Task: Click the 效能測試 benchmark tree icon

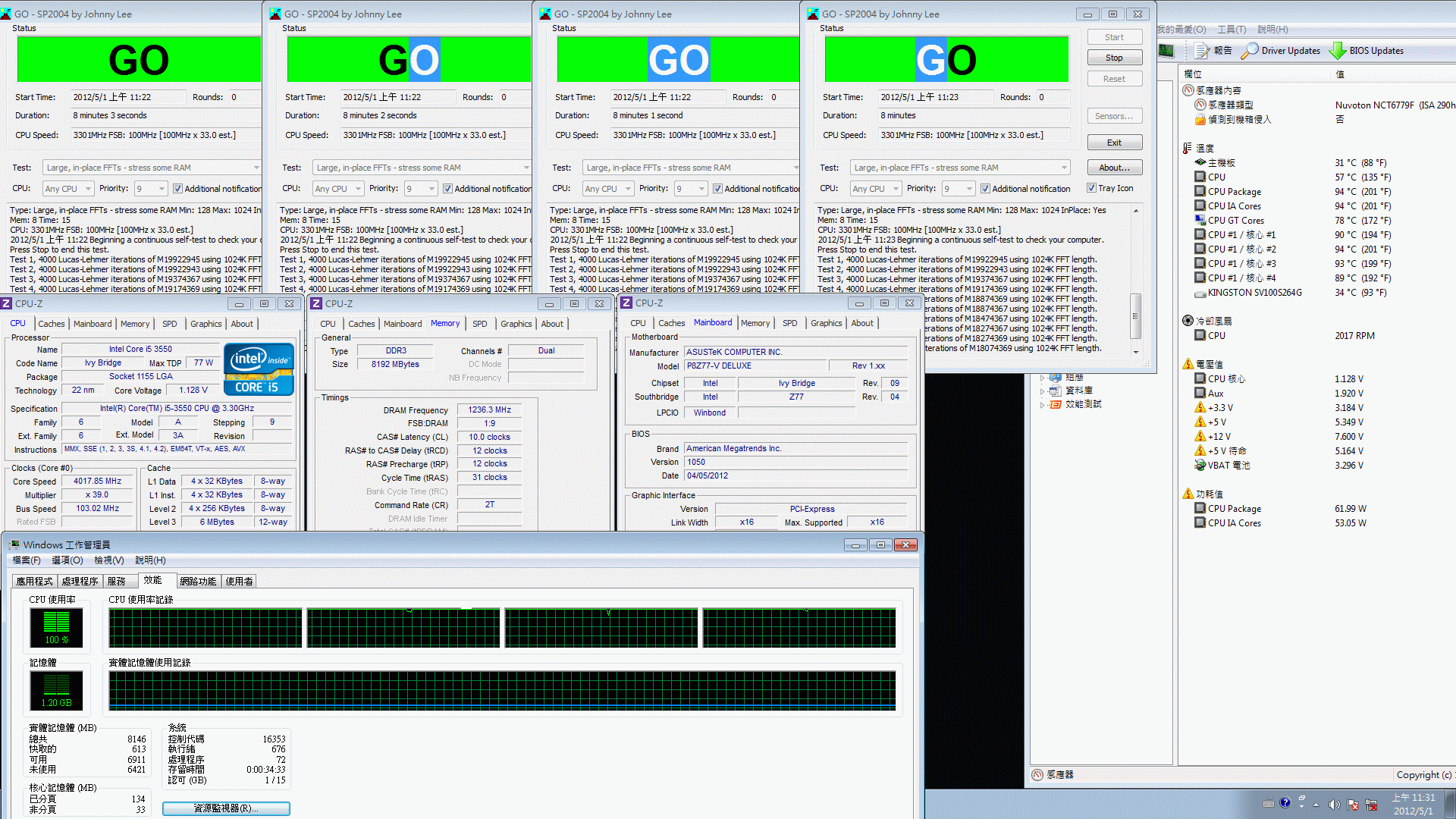Action: click(1055, 405)
